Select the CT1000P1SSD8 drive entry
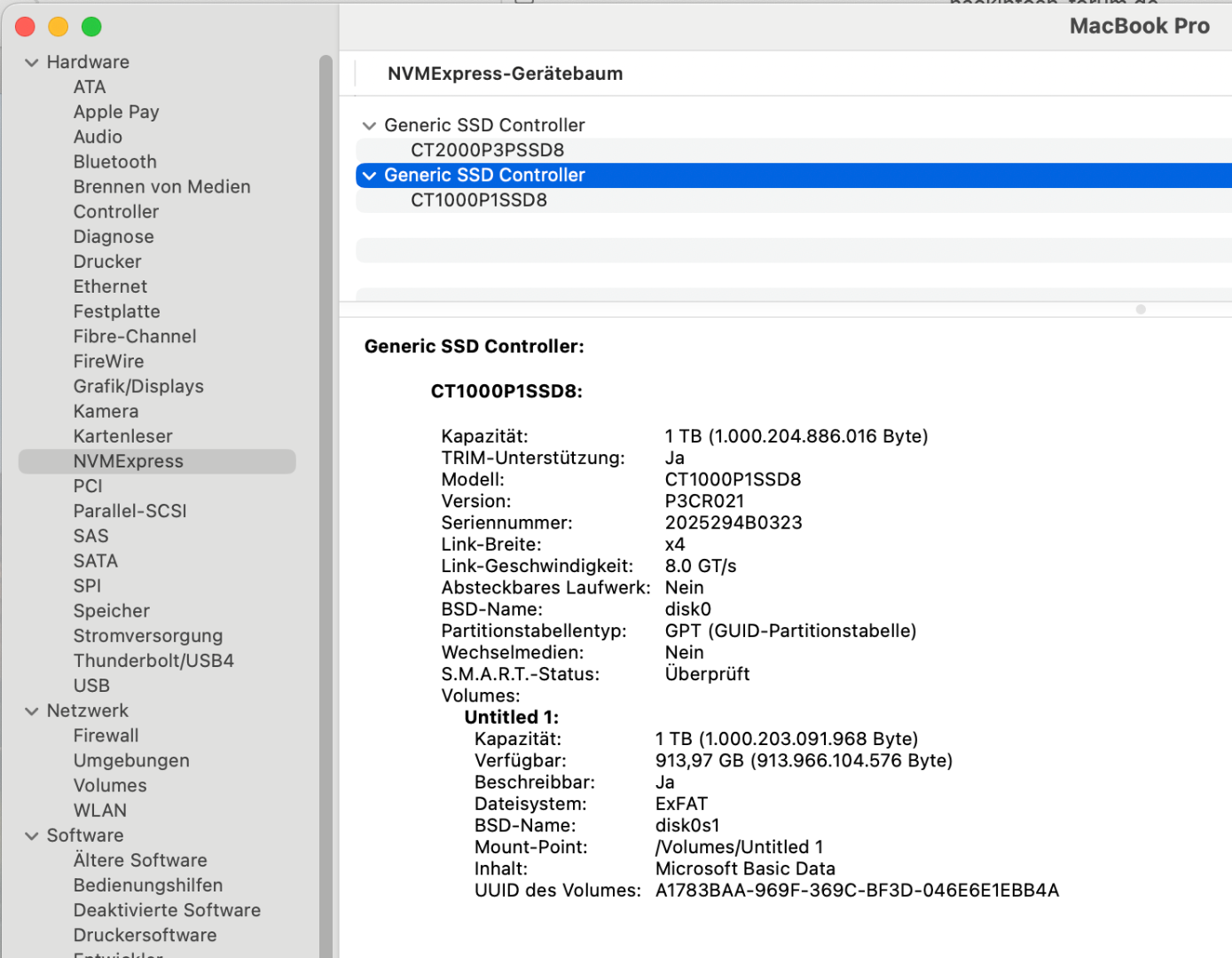Image resolution: width=1232 pixels, height=958 pixels. click(x=478, y=200)
